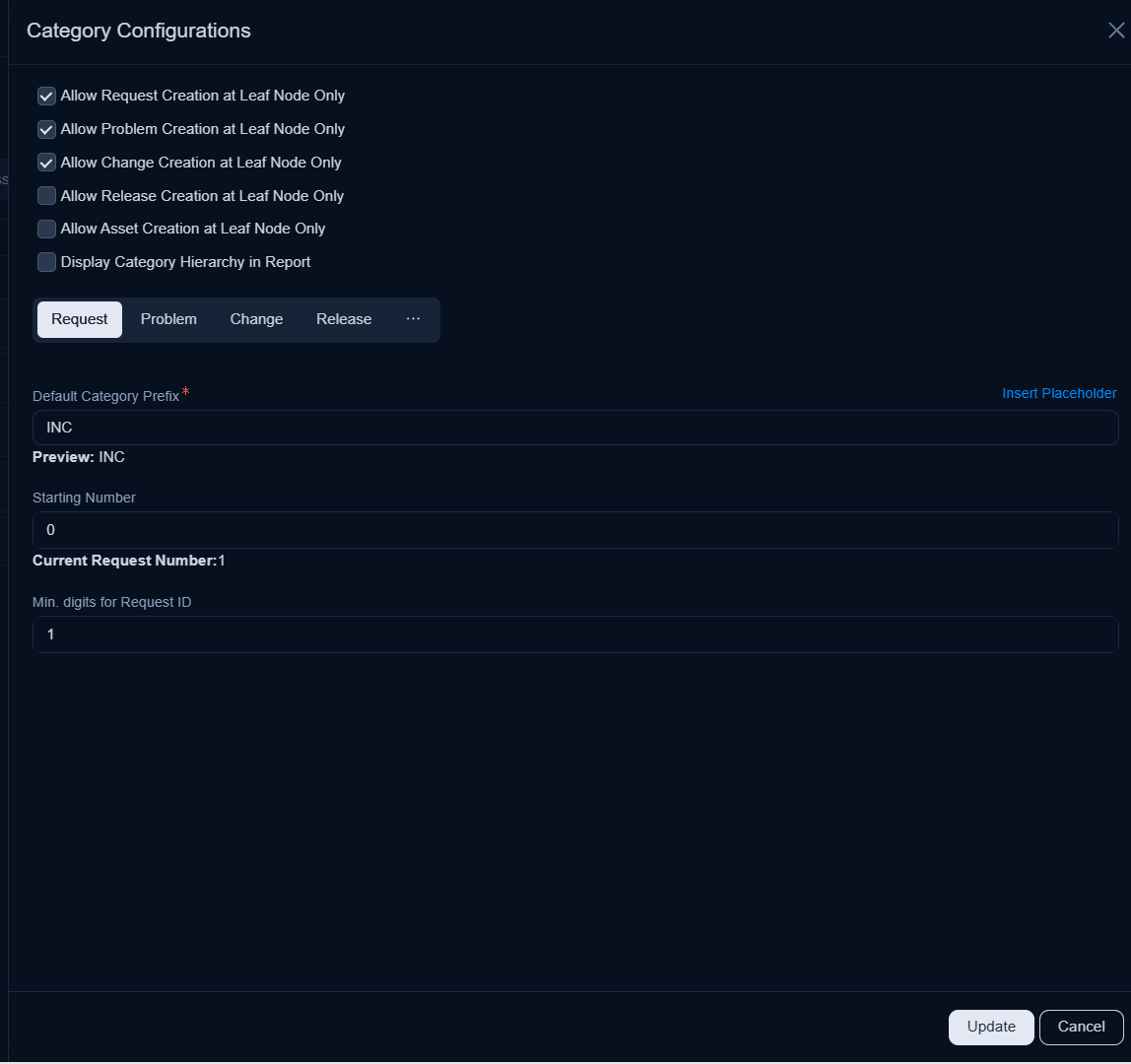The height and width of the screenshot is (1064, 1131).
Task: Click the 'Default Category Prefix' label
Action: click(105, 396)
